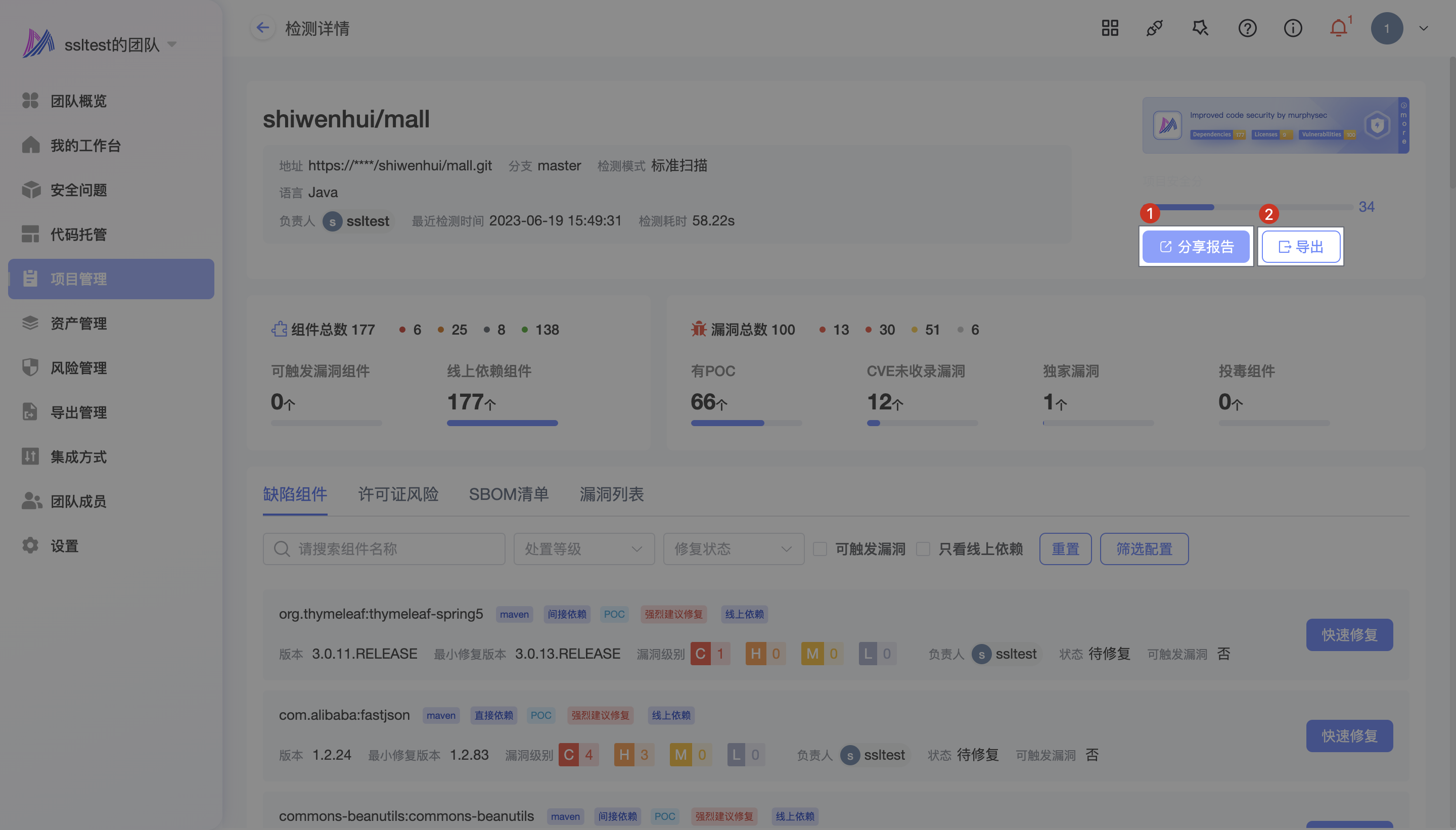Viewport: 1456px width, 830px height.
Task: Click the info circle icon in header
Action: point(1292,28)
